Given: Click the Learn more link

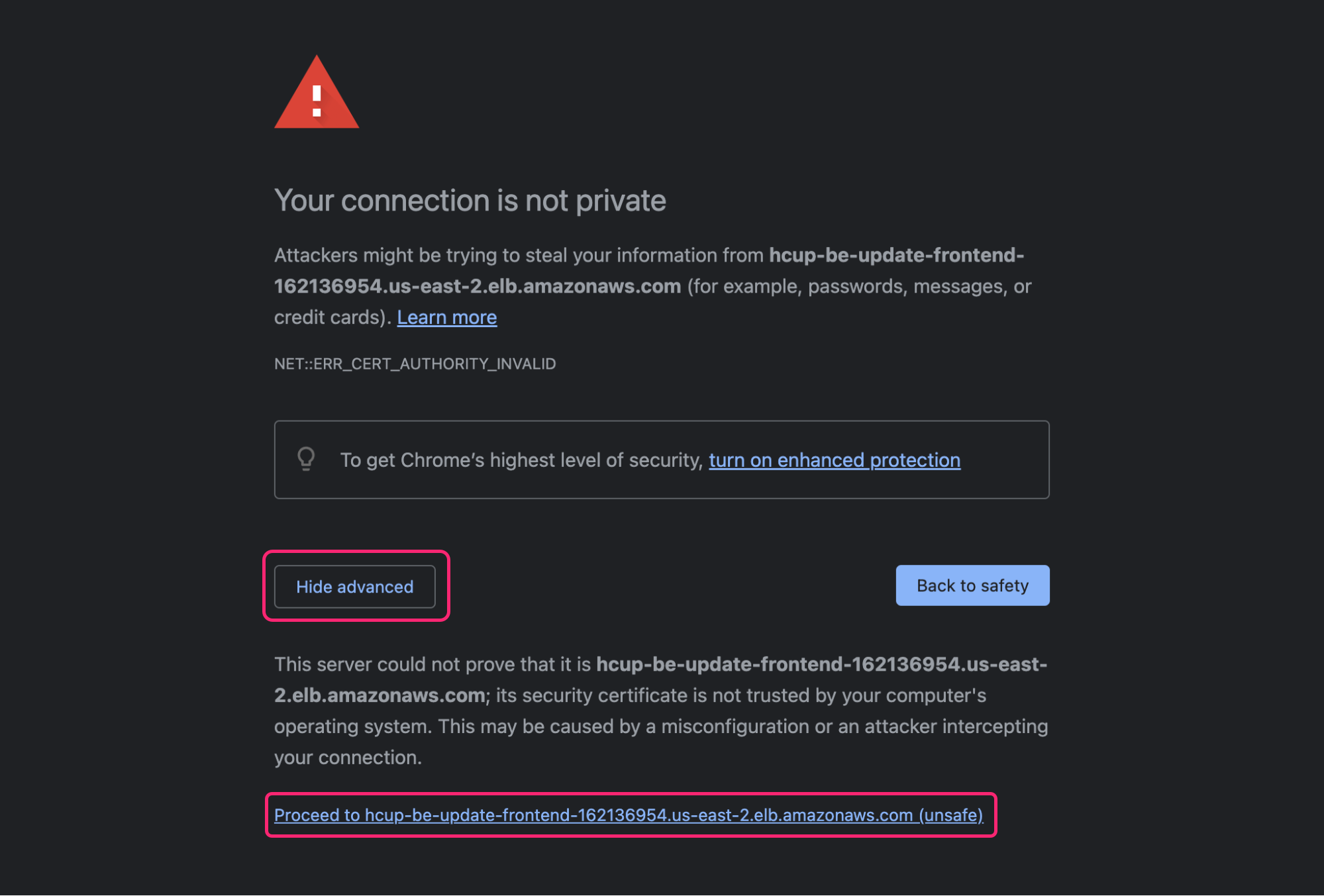Looking at the screenshot, I should pyautogui.click(x=446, y=317).
